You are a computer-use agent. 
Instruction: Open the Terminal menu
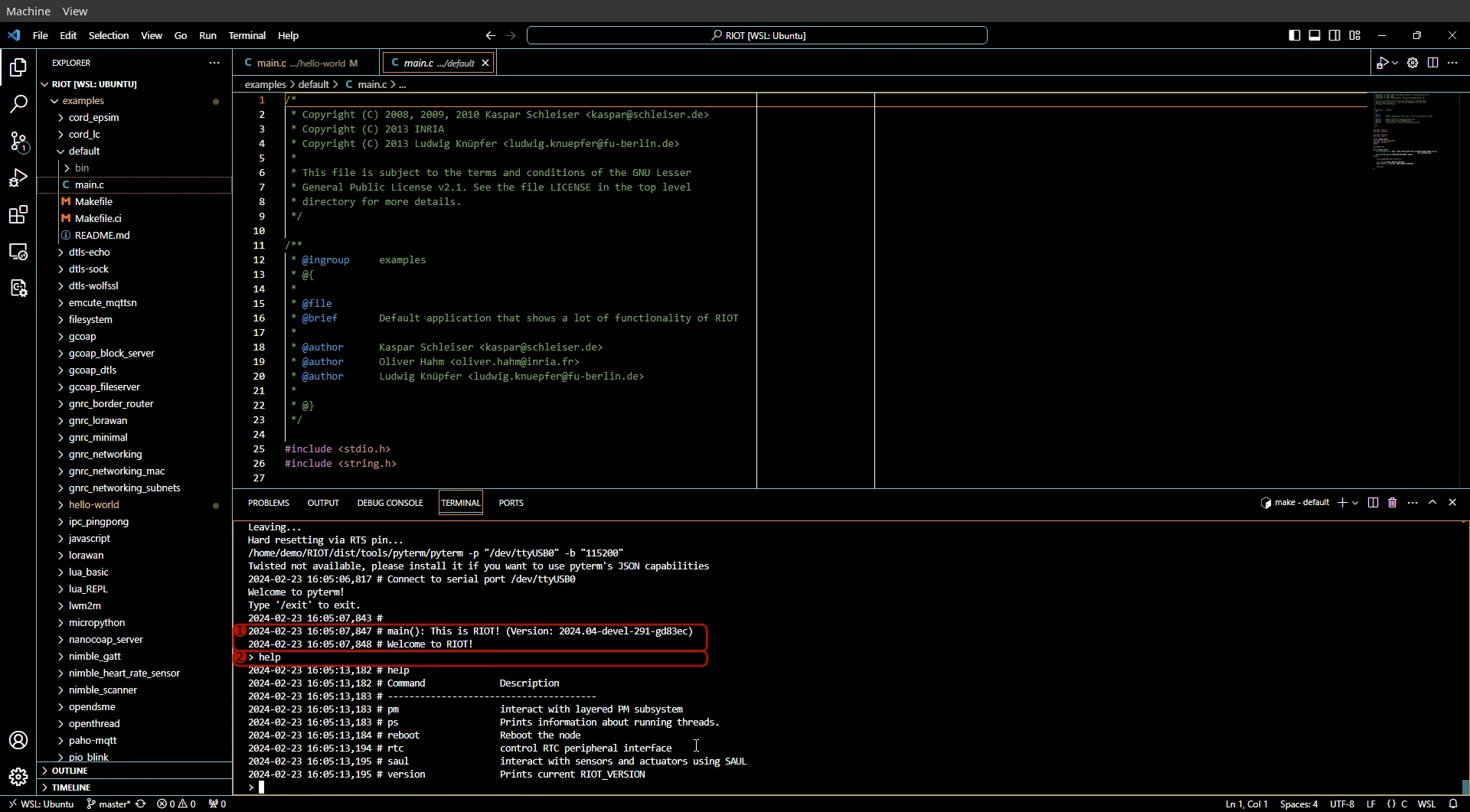247,35
